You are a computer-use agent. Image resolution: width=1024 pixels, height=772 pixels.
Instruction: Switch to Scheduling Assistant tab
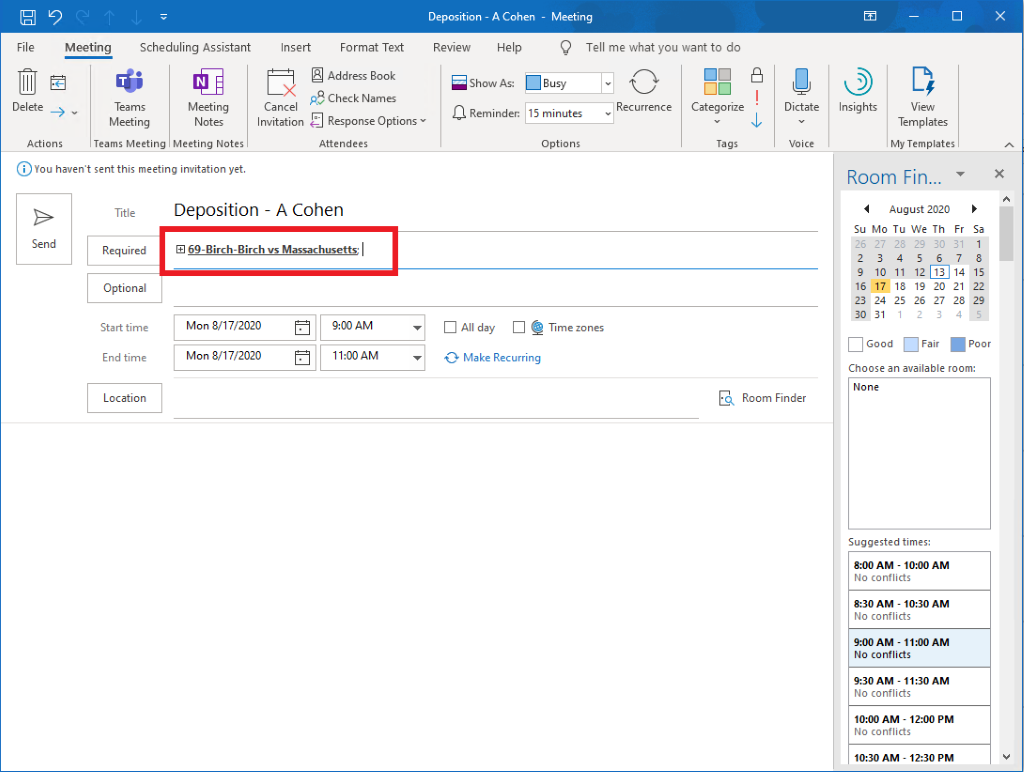point(195,47)
